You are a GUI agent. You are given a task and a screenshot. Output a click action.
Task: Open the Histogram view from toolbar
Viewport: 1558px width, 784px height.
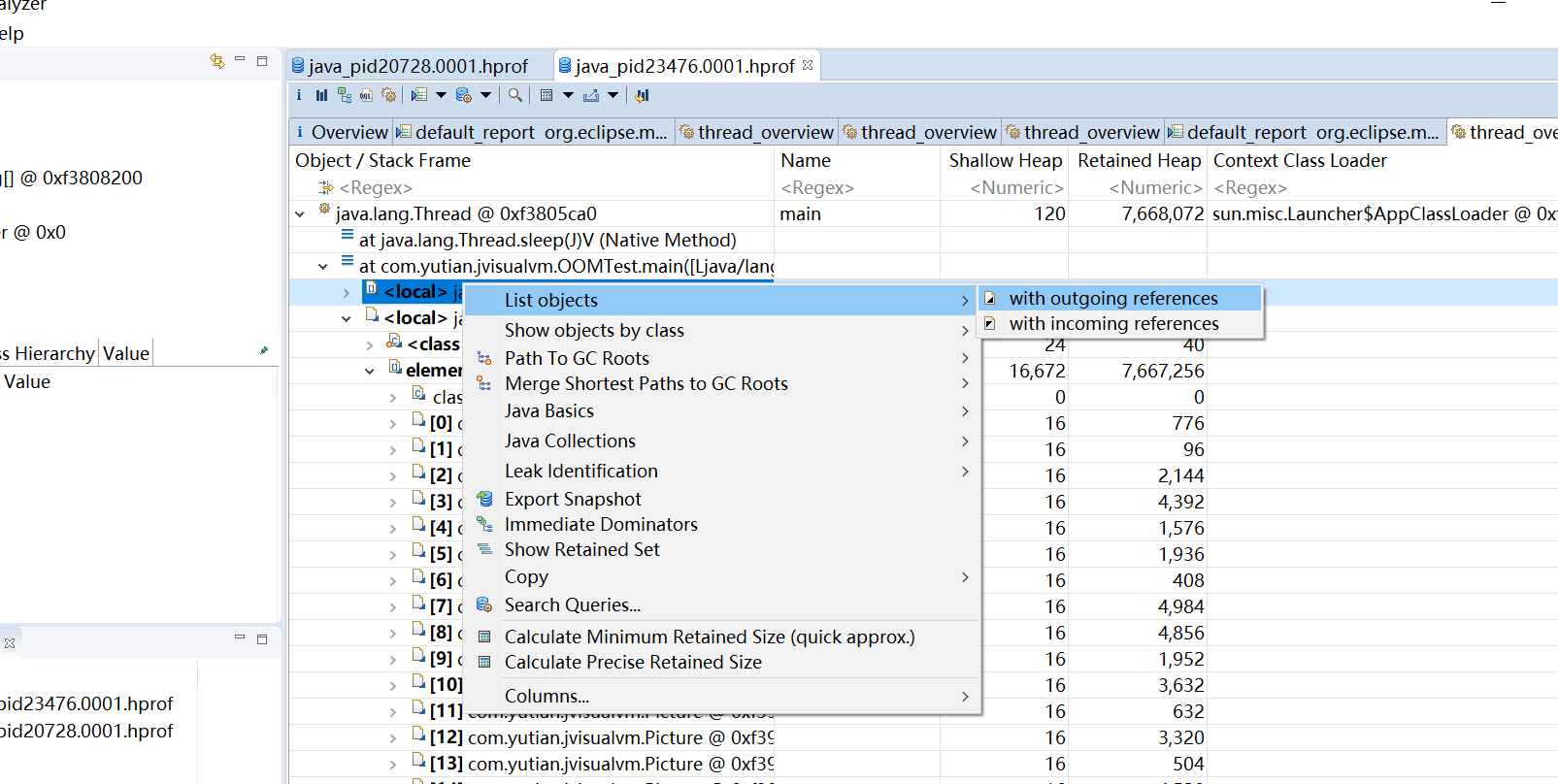tap(321, 95)
